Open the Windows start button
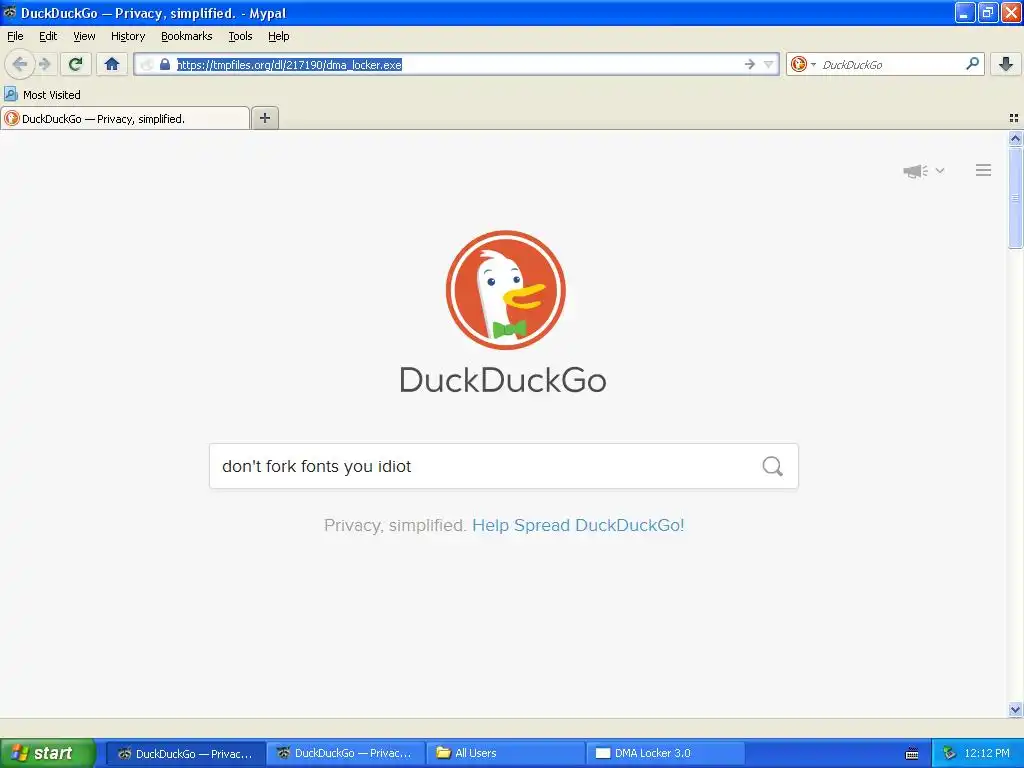 point(47,753)
